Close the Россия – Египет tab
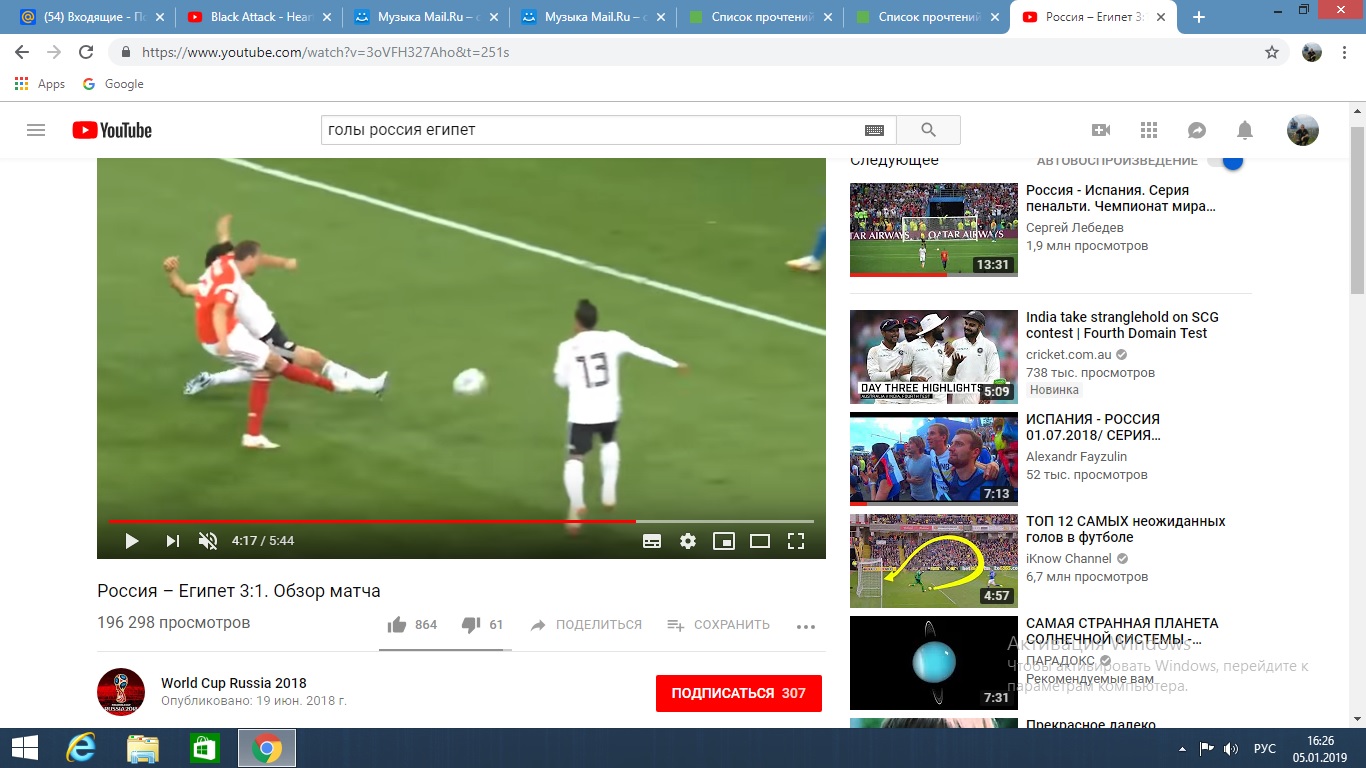The height and width of the screenshot is (768, 1366). (x=1162, y=17)
